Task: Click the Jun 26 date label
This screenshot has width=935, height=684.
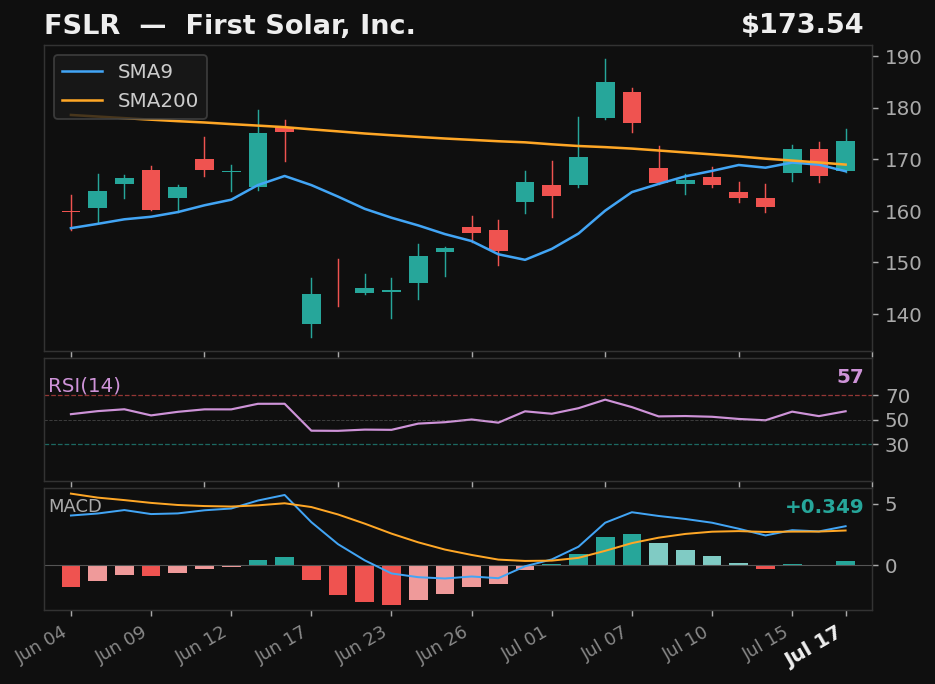Action: point(442,644)
